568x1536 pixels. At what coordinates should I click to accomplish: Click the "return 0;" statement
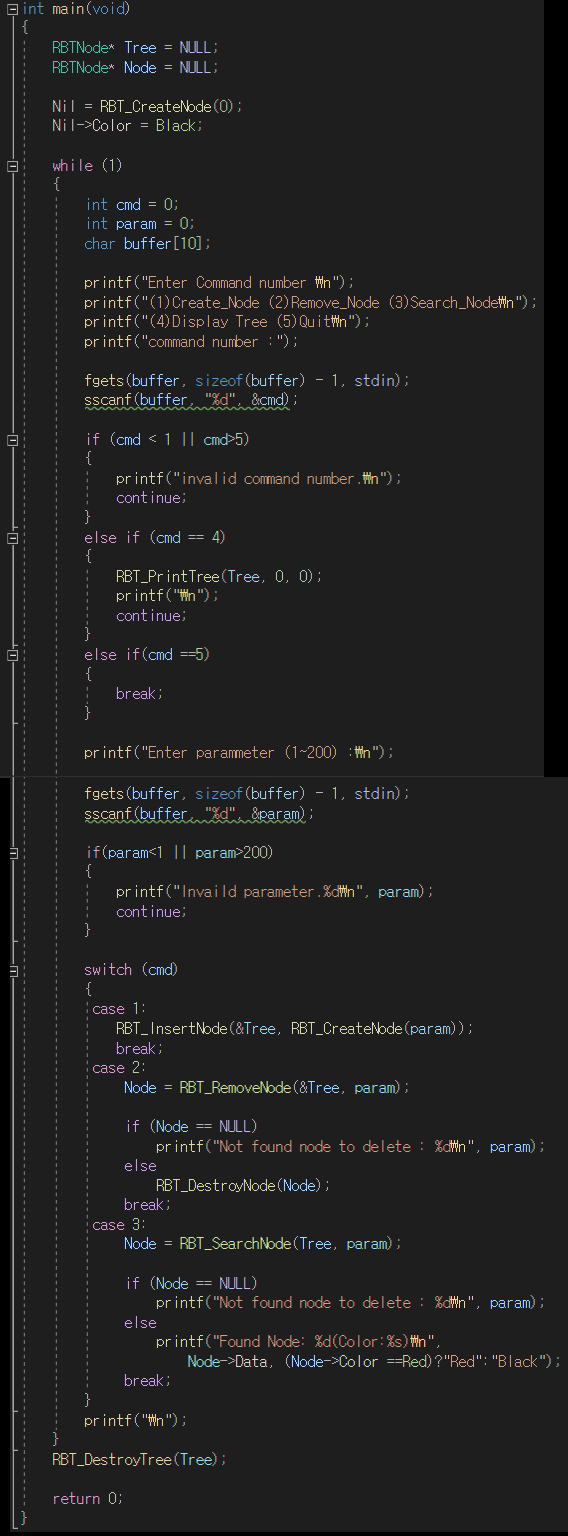tap(87, 1499)
